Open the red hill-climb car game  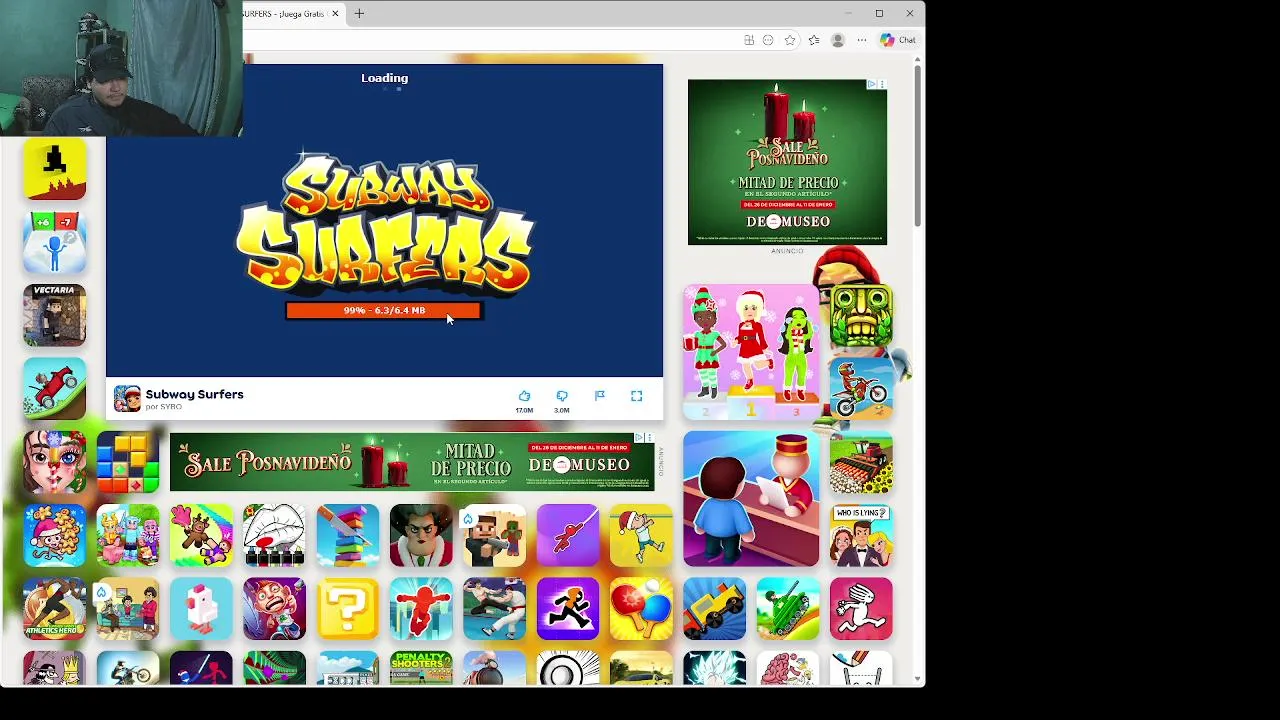point(54,388)
